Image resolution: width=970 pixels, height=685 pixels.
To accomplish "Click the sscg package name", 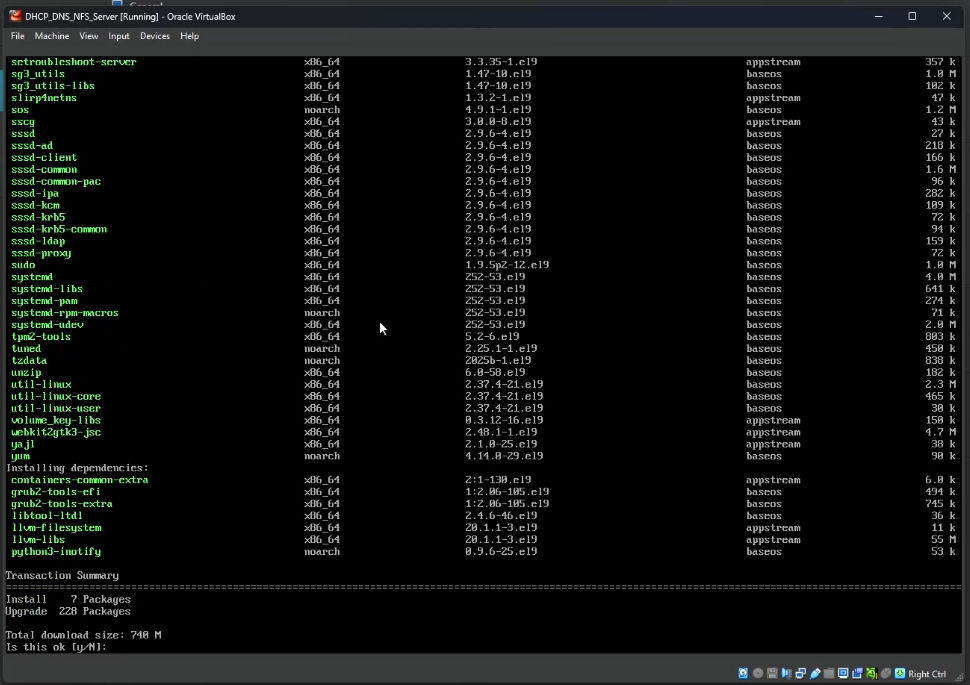I will click(x=23, y=122).
